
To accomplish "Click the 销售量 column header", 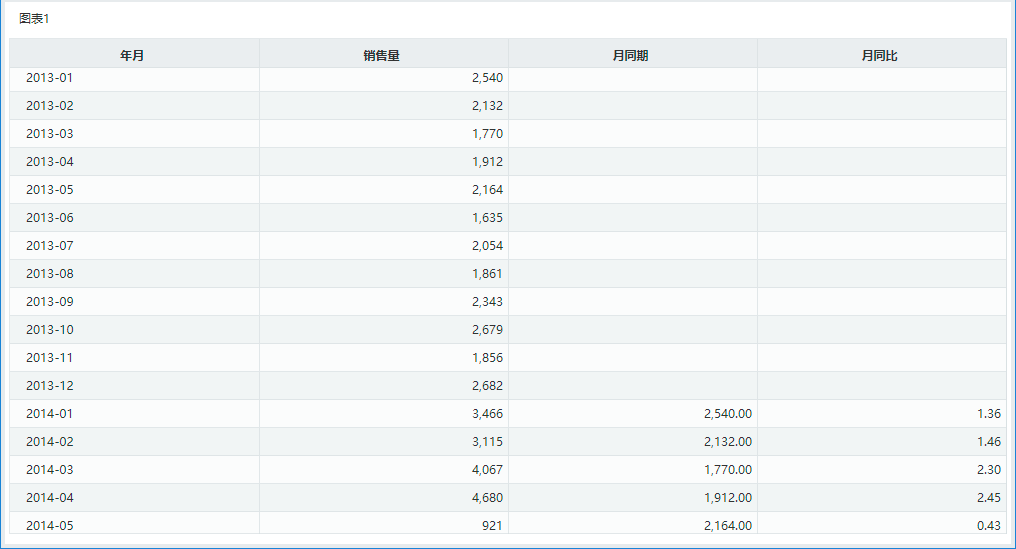I will (384, 54).
